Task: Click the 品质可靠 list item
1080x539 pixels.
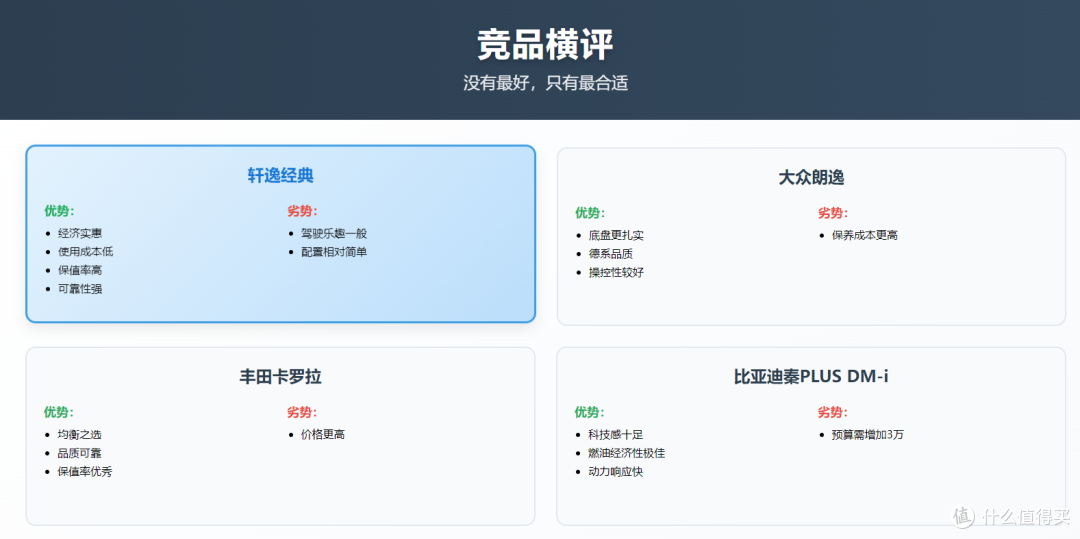Action: click(x=80, y=454)
